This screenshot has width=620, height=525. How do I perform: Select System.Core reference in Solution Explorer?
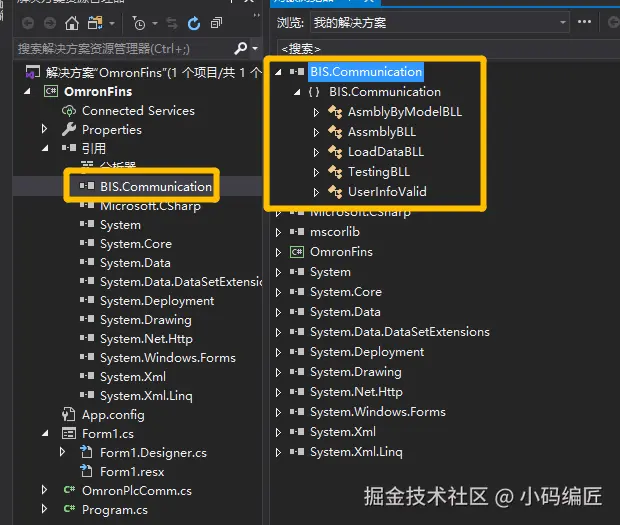point(136,244)
